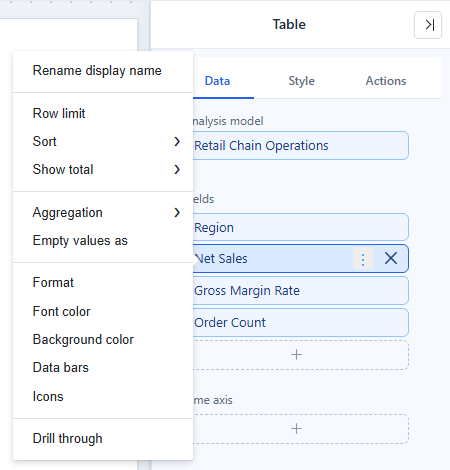The width and height of the screenshot is (450, 470).
Task: Select the Gross Margin Rate field
Action: 301,291
